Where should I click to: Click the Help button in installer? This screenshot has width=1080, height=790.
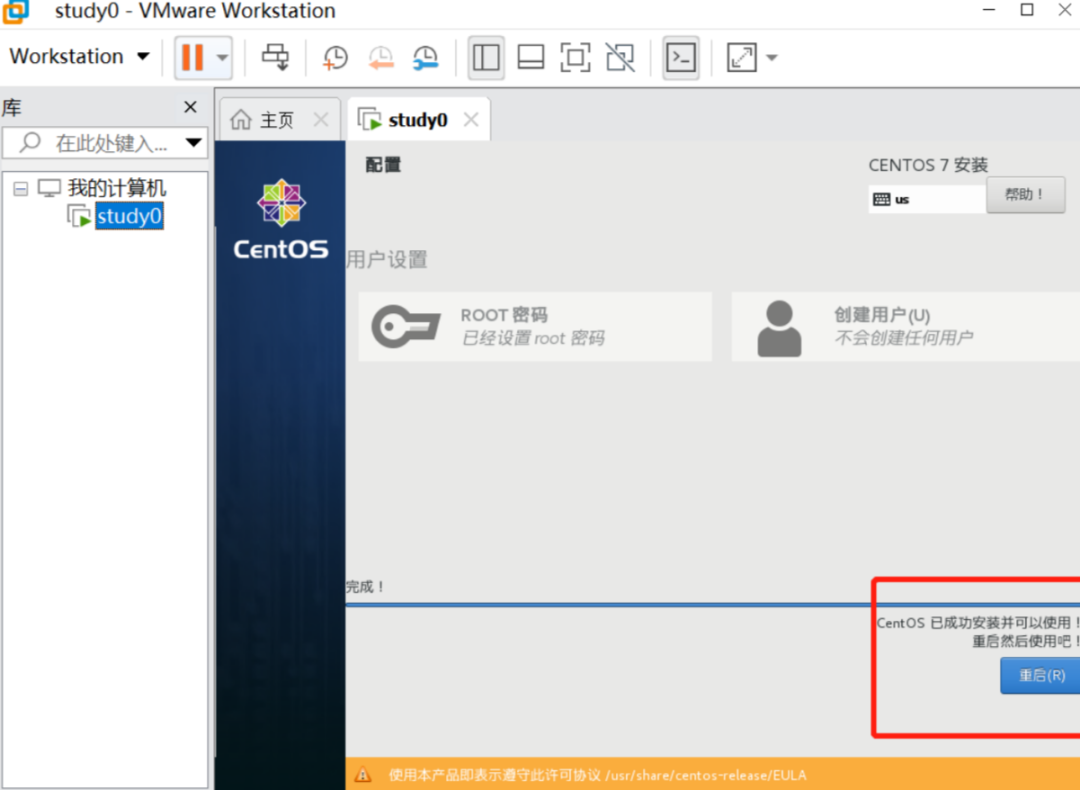(1026, 195)
